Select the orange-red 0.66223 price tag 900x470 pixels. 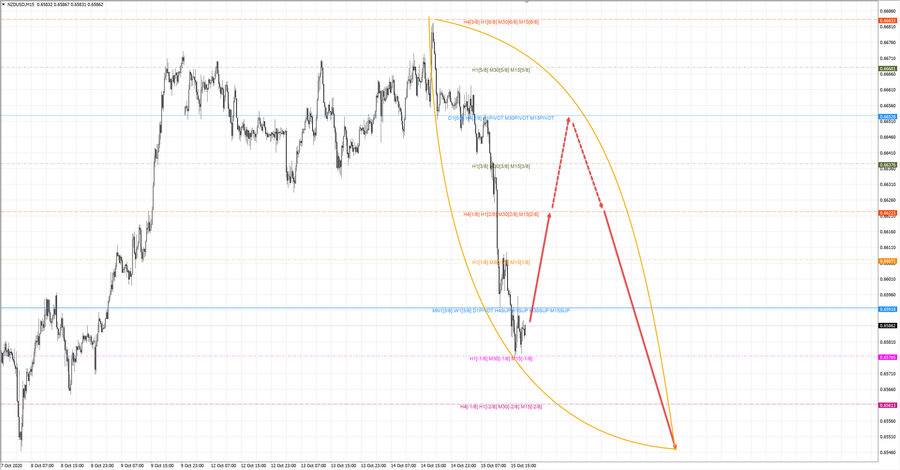click(887, 213)
